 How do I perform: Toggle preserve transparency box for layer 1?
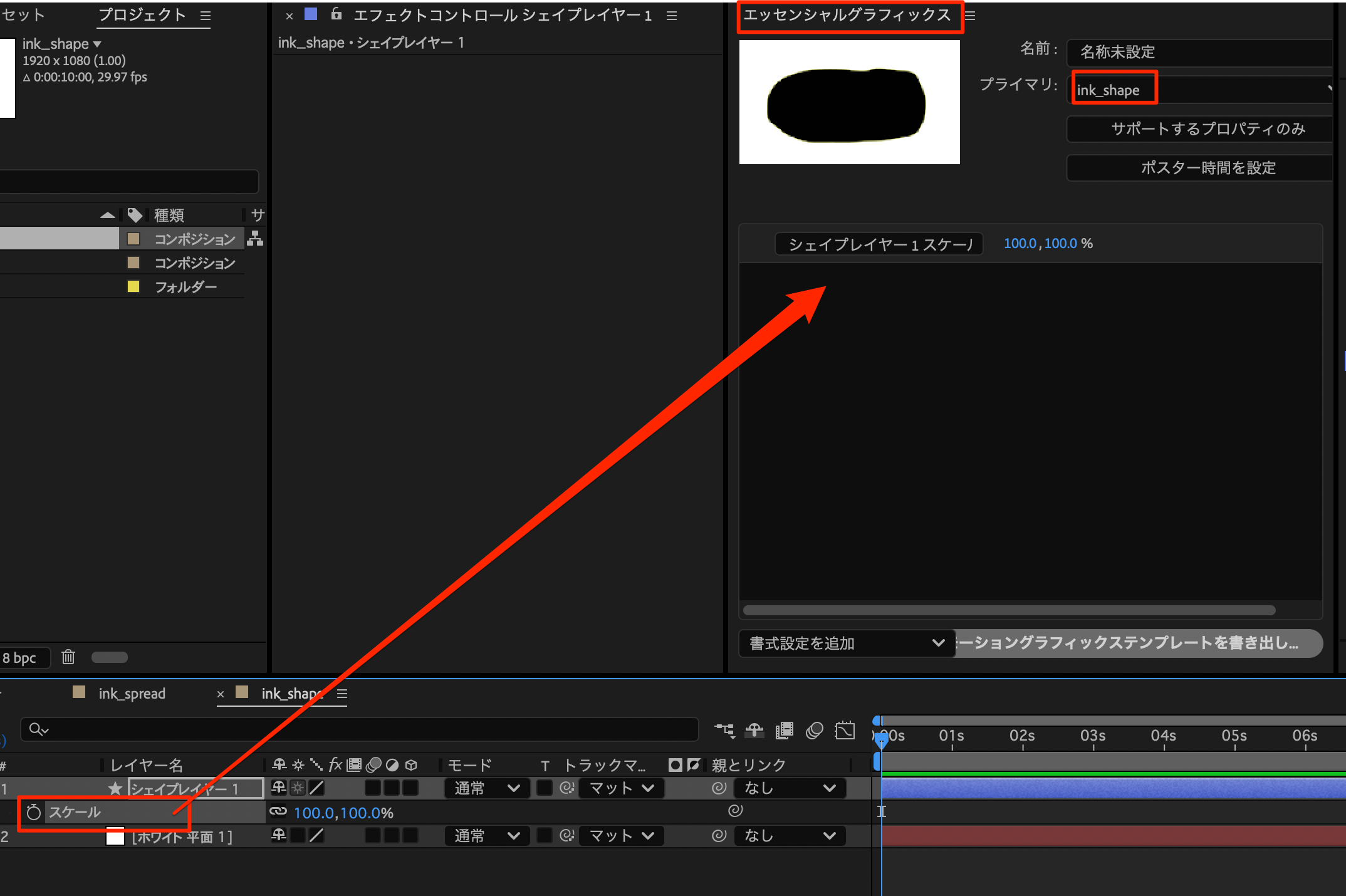(x=545, y=788)
